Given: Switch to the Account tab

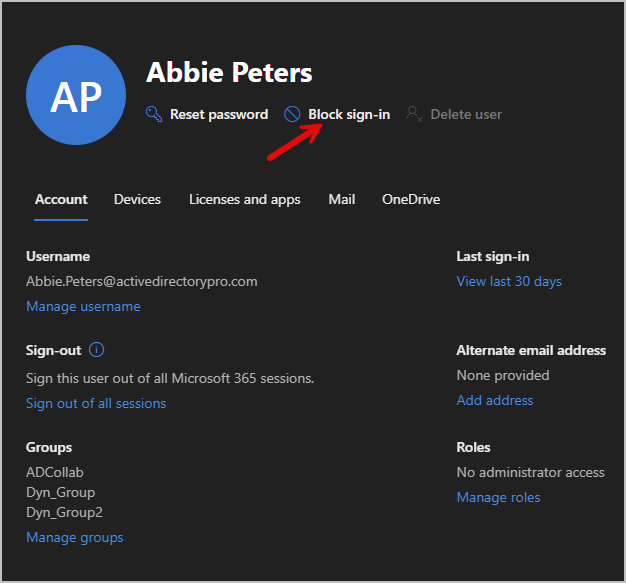Looking at the screenshot, I should click(61, 199).
